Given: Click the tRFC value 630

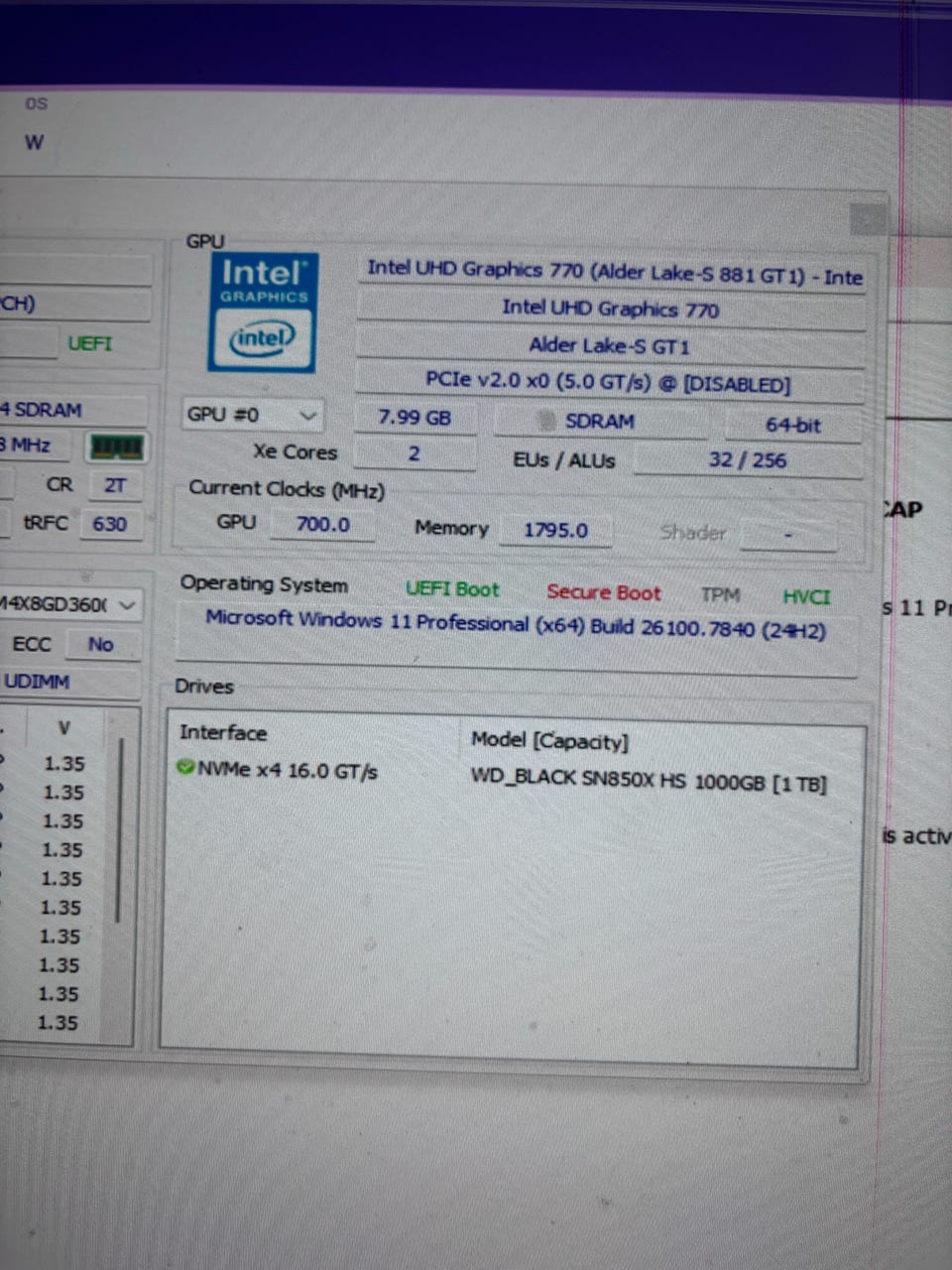Looking at the screenshot, I should pyautogui.click(x=109, y=524).
